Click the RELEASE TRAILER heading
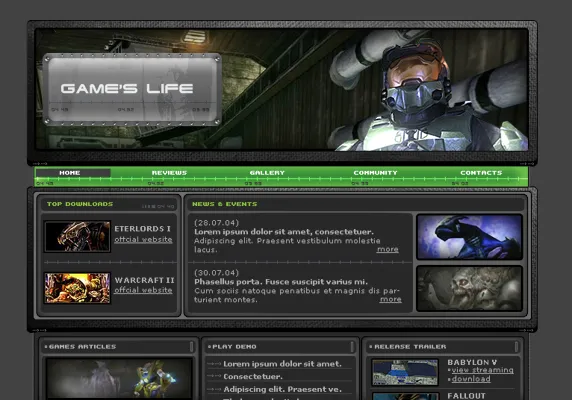572x400 pixels. pos(410,347)
